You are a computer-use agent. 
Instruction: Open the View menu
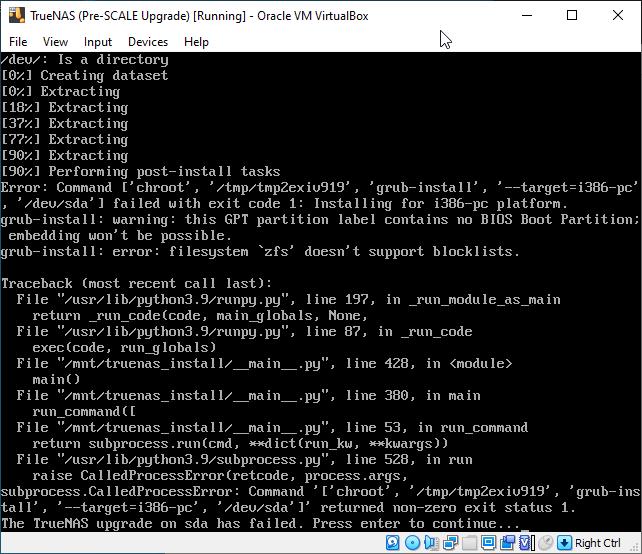tap(55, 42)
